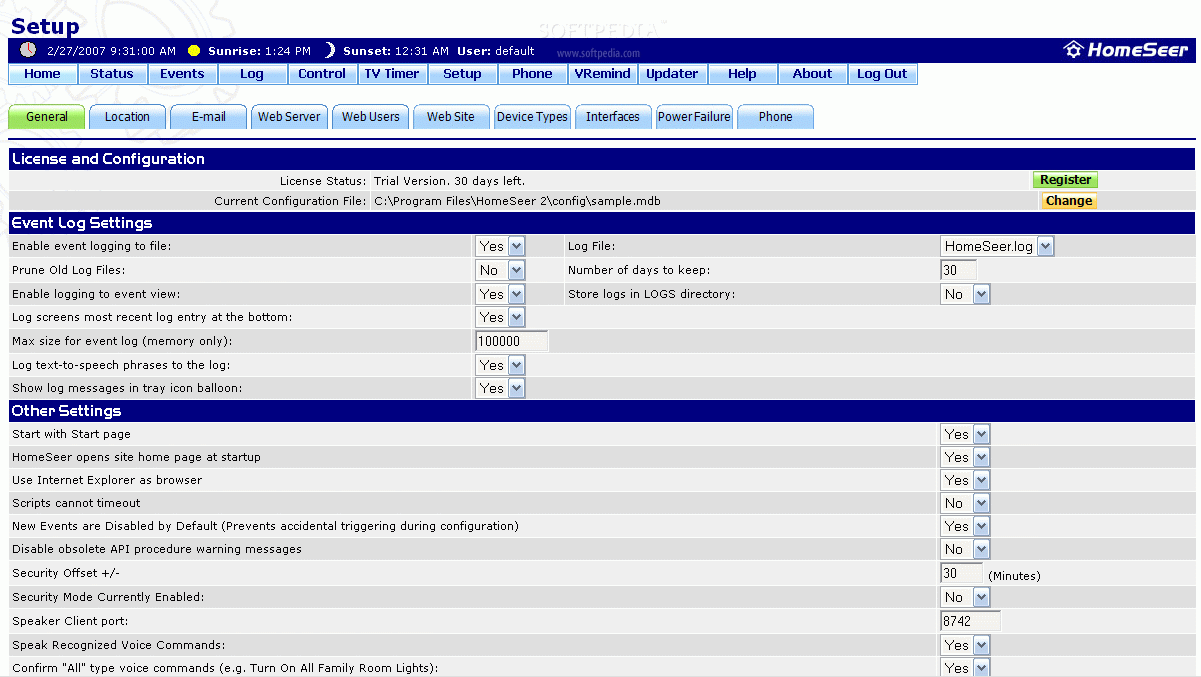Switch to the Location tab
The image size is (1201, 677).
point(127,117)
